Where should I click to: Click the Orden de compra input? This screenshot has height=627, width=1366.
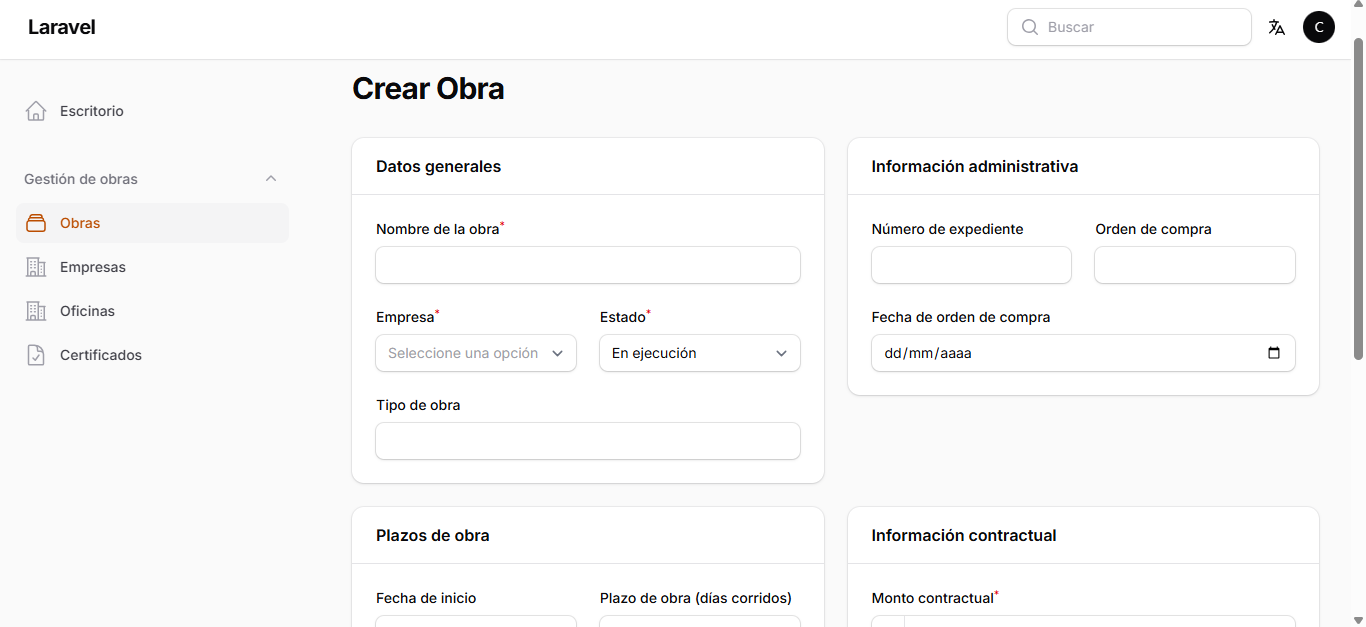pos(1195,265)
